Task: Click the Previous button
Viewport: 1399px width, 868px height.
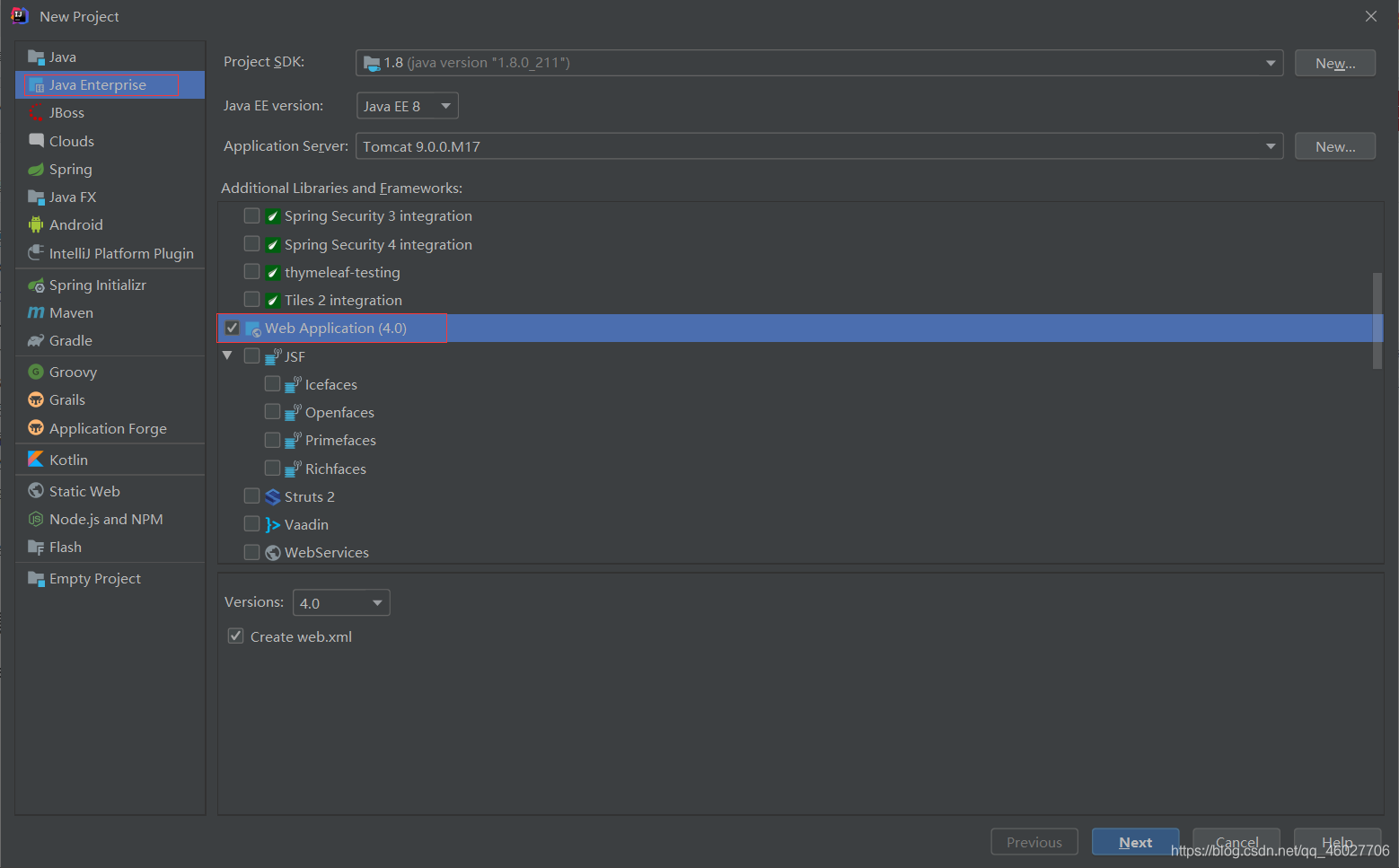Action: click(1034, 842)
